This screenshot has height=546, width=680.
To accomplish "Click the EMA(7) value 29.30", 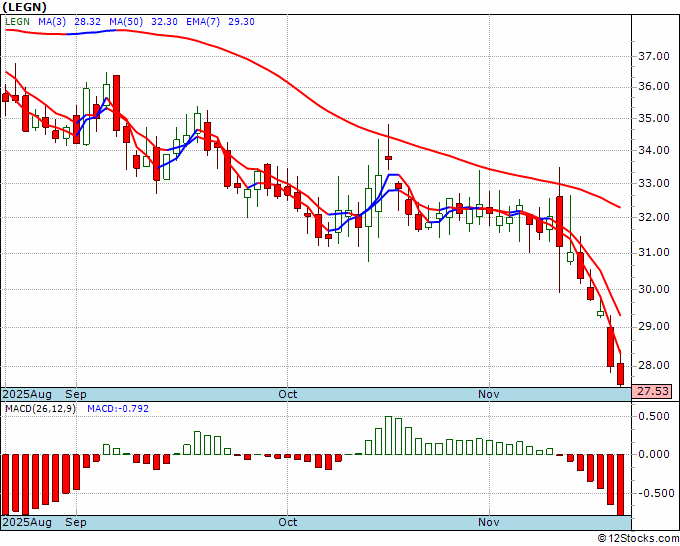I will pyautogui.click(x=242, y=22).
